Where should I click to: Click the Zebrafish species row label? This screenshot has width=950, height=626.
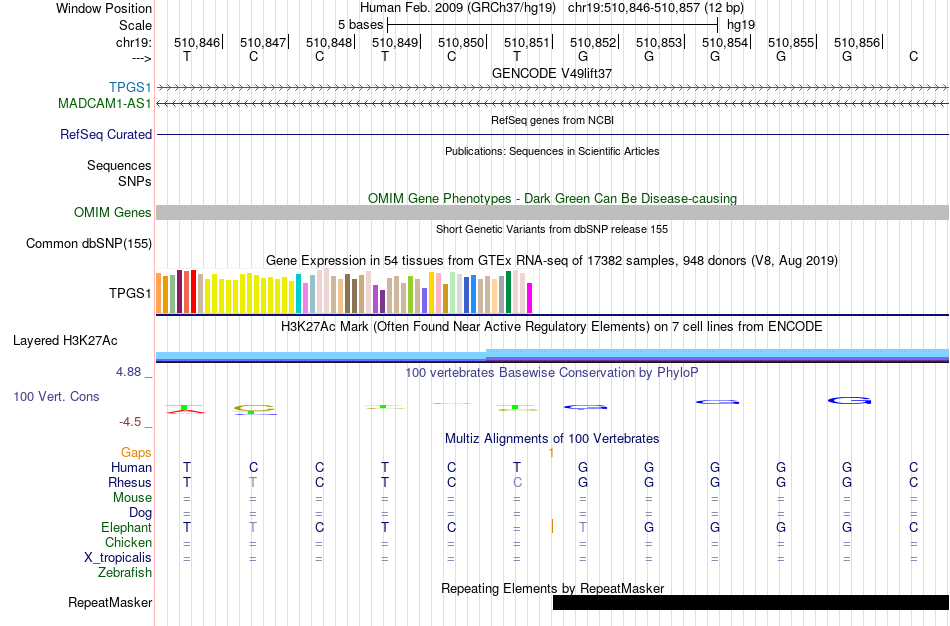click(x=125, y=572)
